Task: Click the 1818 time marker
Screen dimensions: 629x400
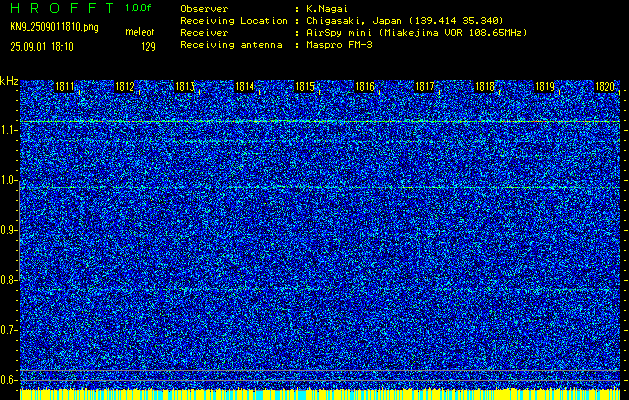Action: pyautogui.click(x=485, y=87)
